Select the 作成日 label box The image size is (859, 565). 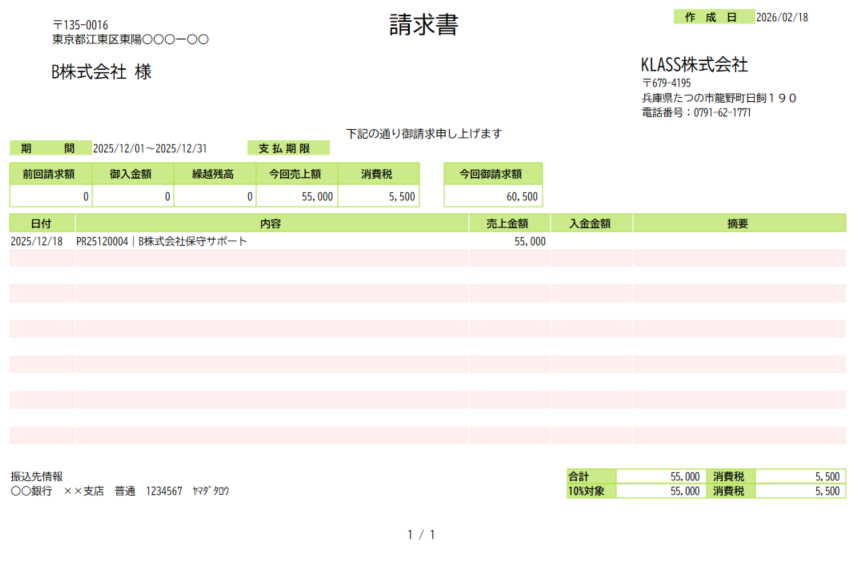tap(712, 17)
